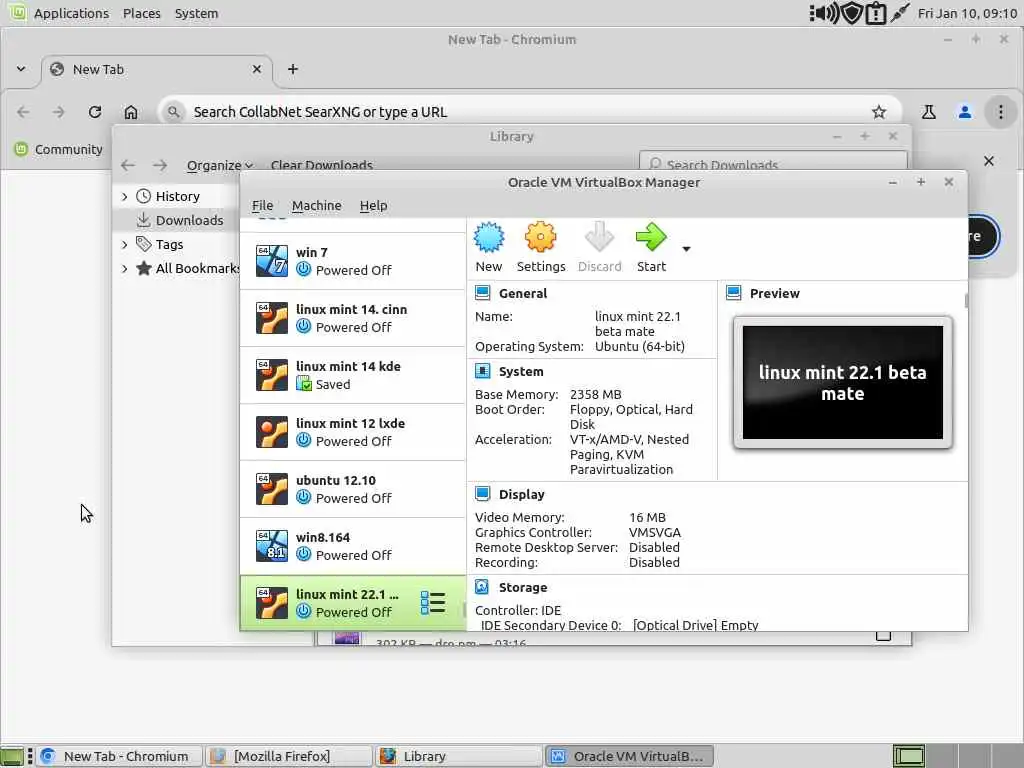Image resolution: width=1024 pixels, height=768 pixels.
Task: Switch to Mozilla Firefox taskbar button
Action: [288, 756]
